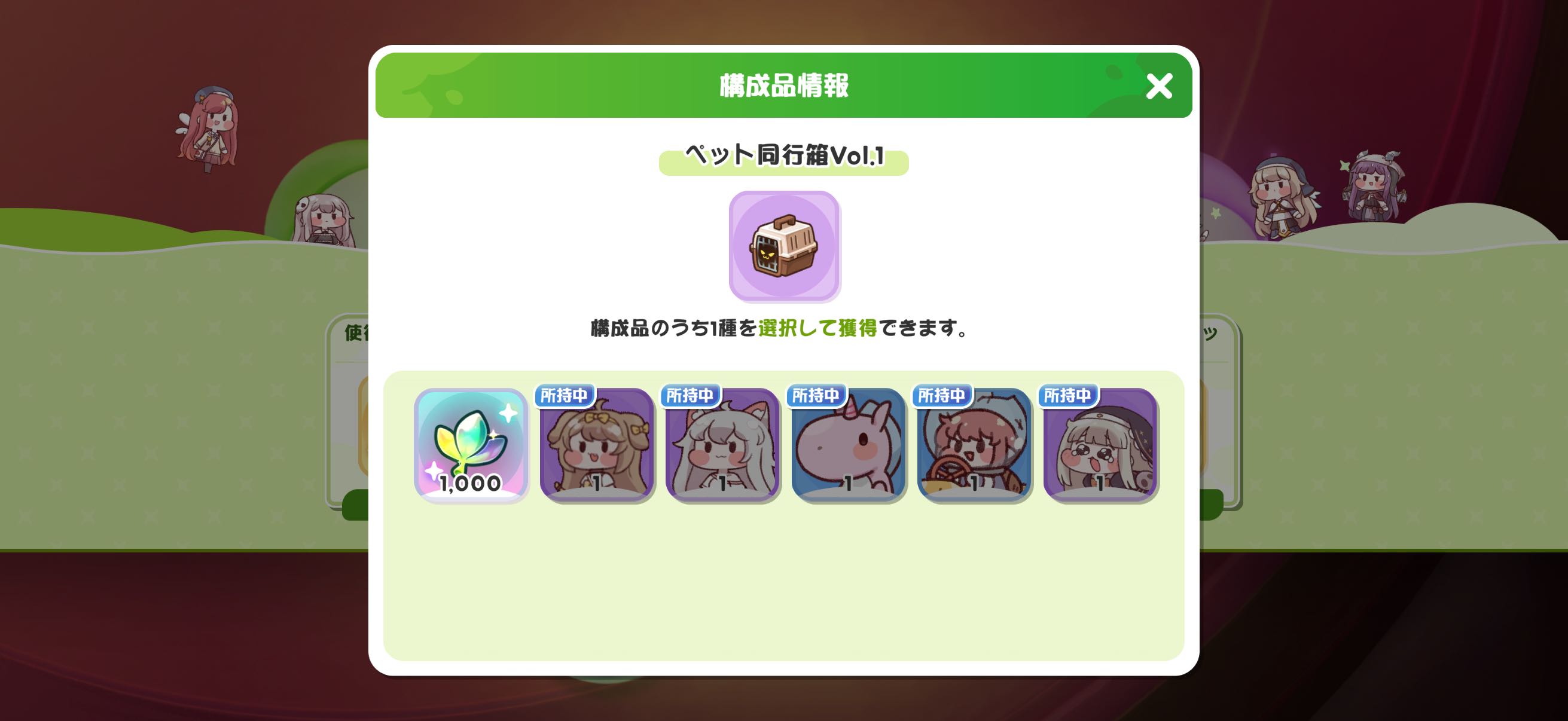Pick the crying blonde girl with beret
This screenshot has width=1568, height=721.
1100,444
